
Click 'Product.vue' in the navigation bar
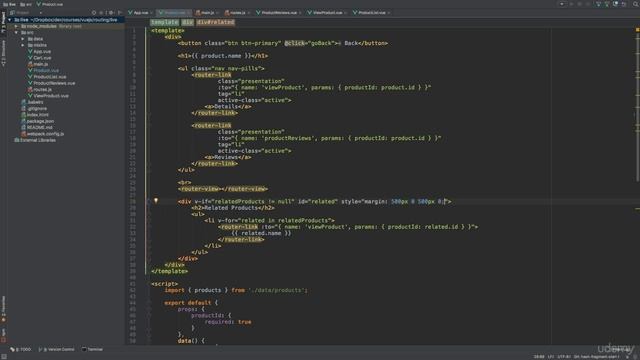coord(49,4)
